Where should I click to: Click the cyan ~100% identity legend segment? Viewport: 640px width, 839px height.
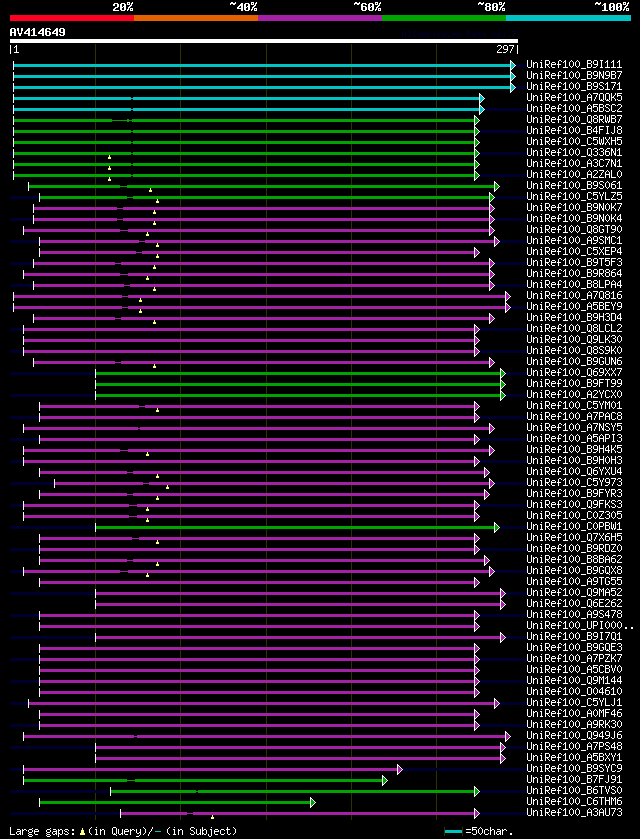pyautogui.click(x=568, y=18)
